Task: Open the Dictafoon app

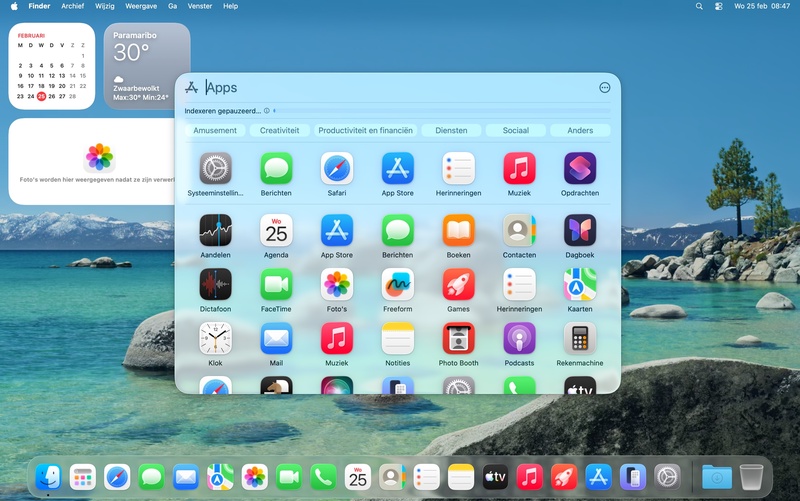Action: 215,284
